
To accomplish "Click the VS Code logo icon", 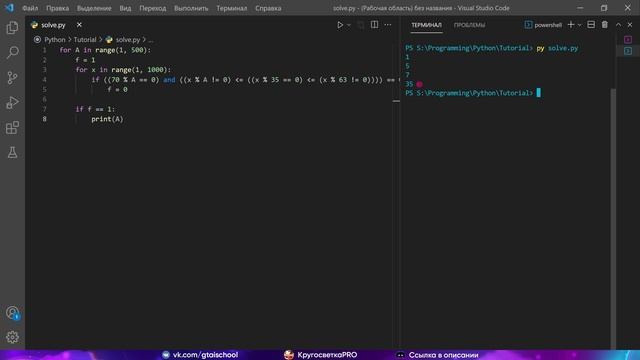I will point(9,8).
